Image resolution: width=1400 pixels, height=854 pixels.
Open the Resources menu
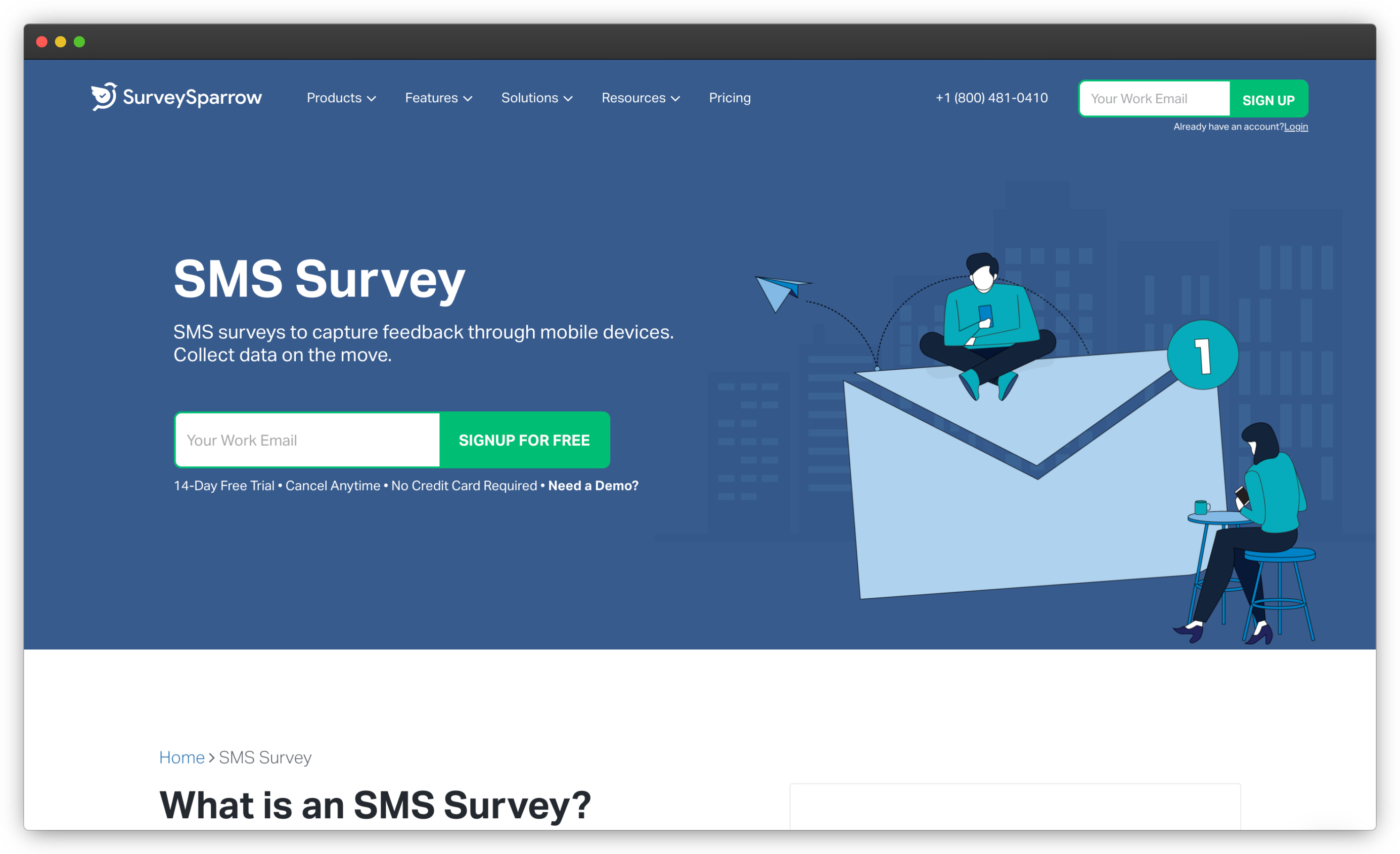pos(638,97)
